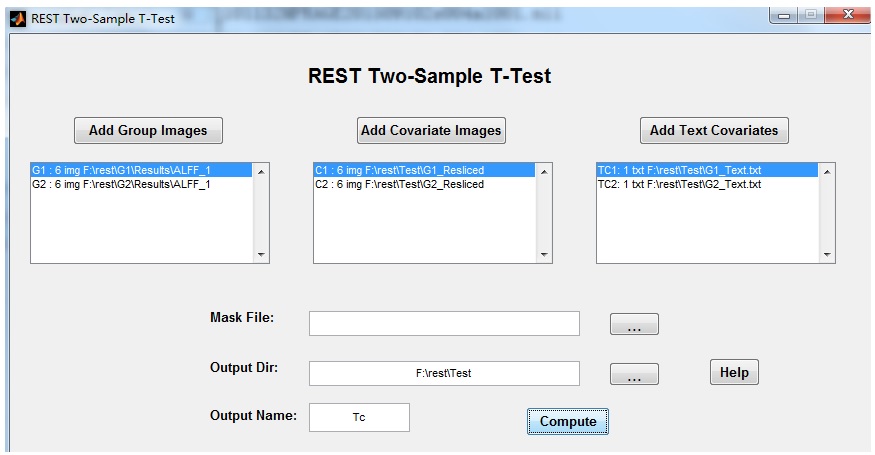Open browse button for Output Dir

[x=634, y=374]
